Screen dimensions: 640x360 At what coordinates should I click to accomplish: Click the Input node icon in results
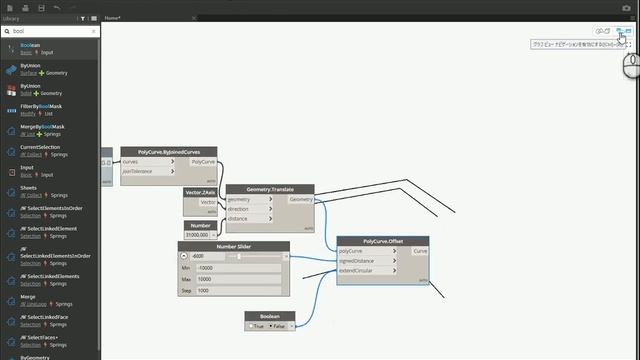point(11,172)
